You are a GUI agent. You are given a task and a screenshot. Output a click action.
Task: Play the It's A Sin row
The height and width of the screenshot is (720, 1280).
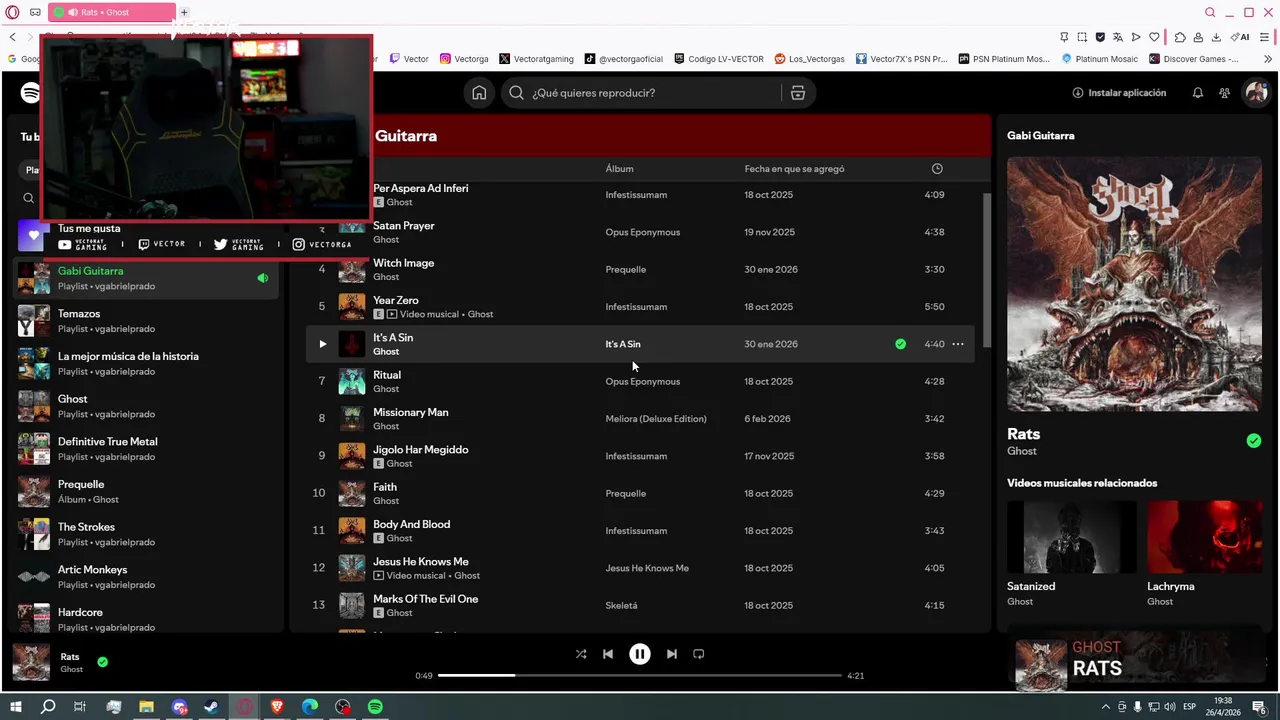[322, 344]
